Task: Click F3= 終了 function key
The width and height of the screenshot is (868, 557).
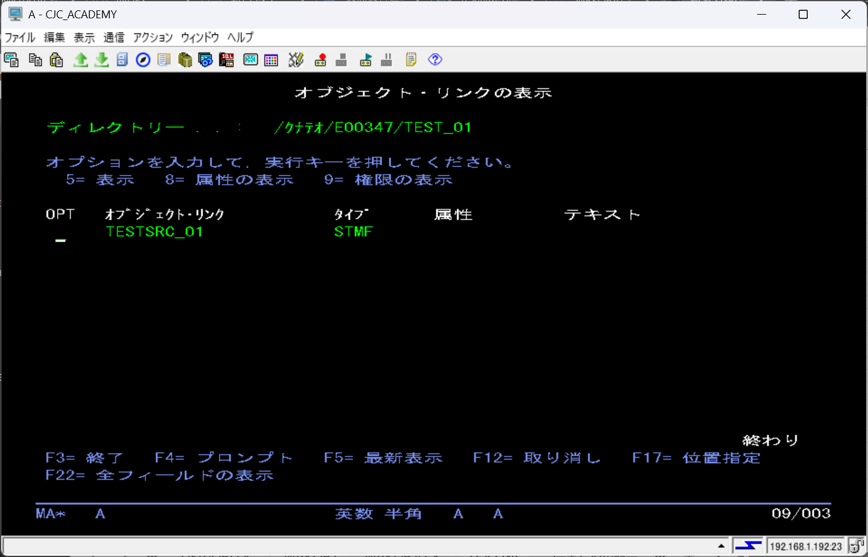Action: coord(85,458)
